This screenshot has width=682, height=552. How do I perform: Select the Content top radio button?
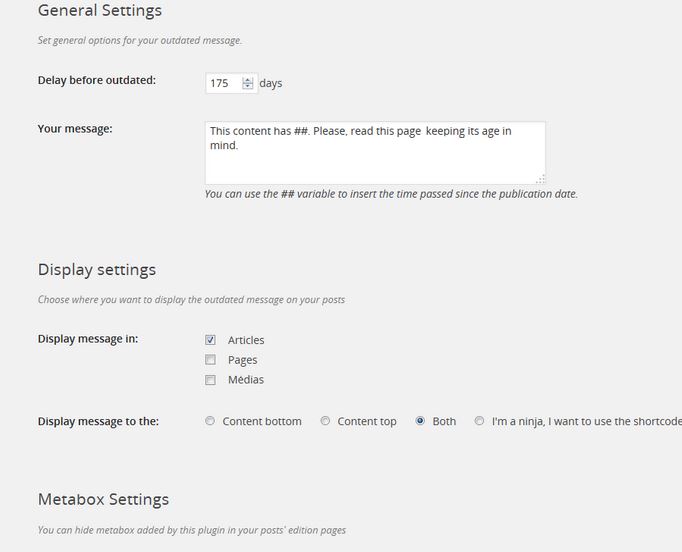coord(325,421)
